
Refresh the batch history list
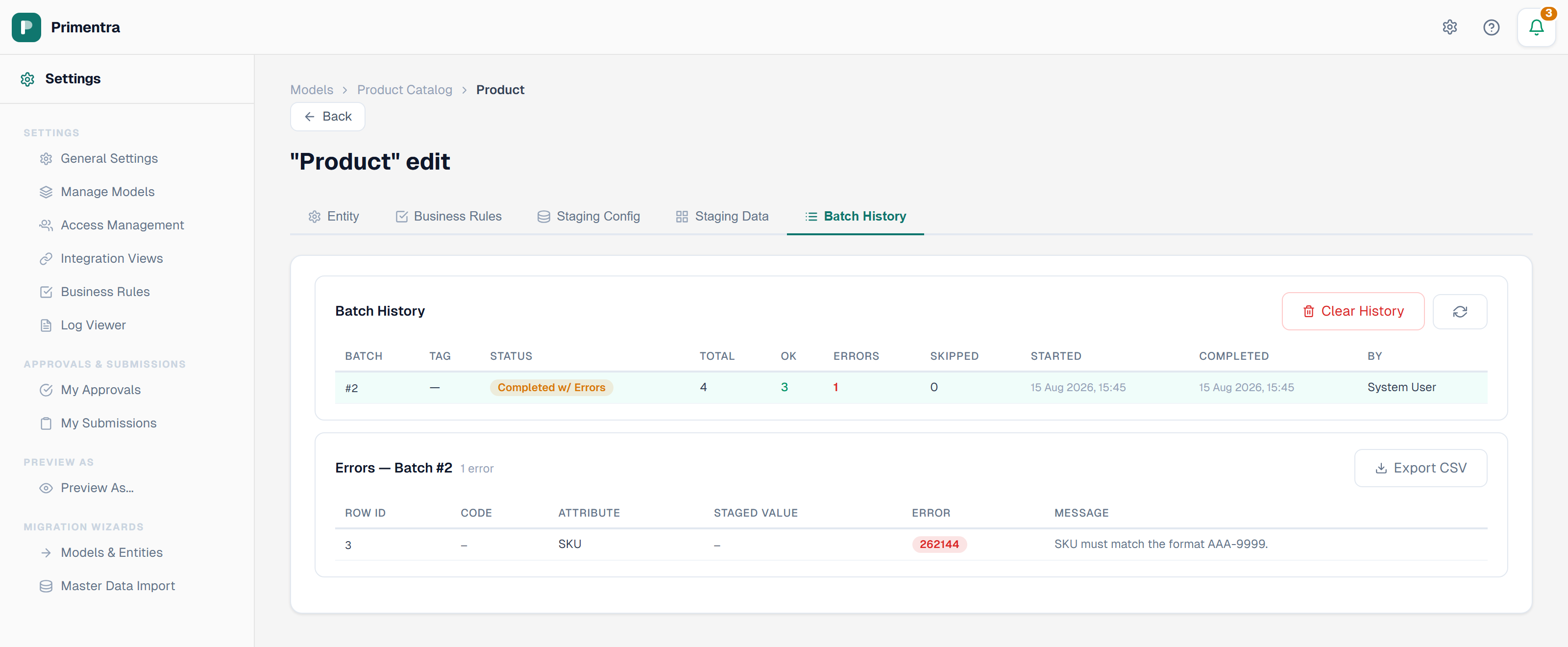click(1460, 312)
